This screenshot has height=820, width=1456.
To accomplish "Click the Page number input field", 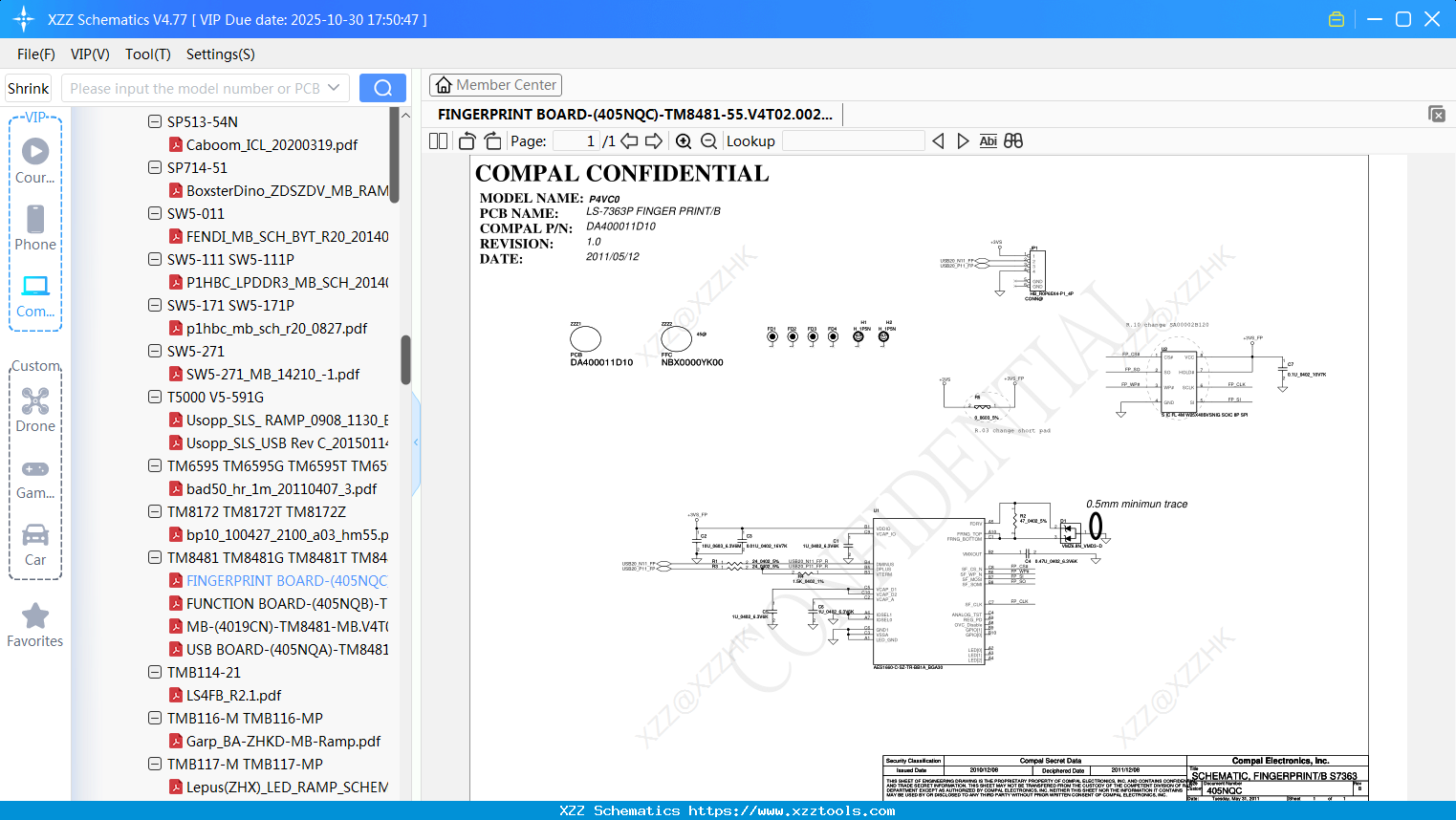I will tap(576, 141).
